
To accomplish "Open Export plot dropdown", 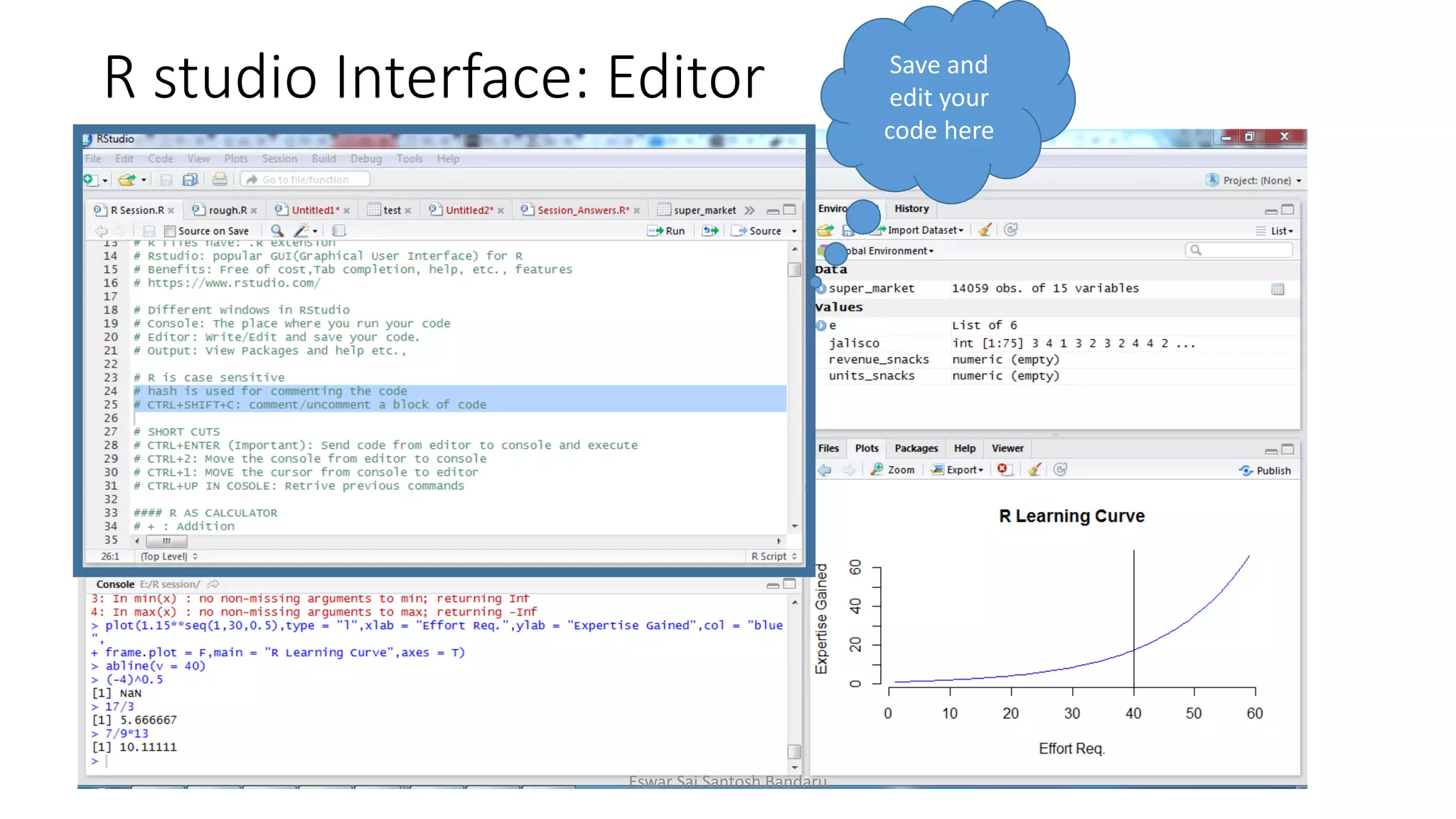I will (x=958, y=470).
